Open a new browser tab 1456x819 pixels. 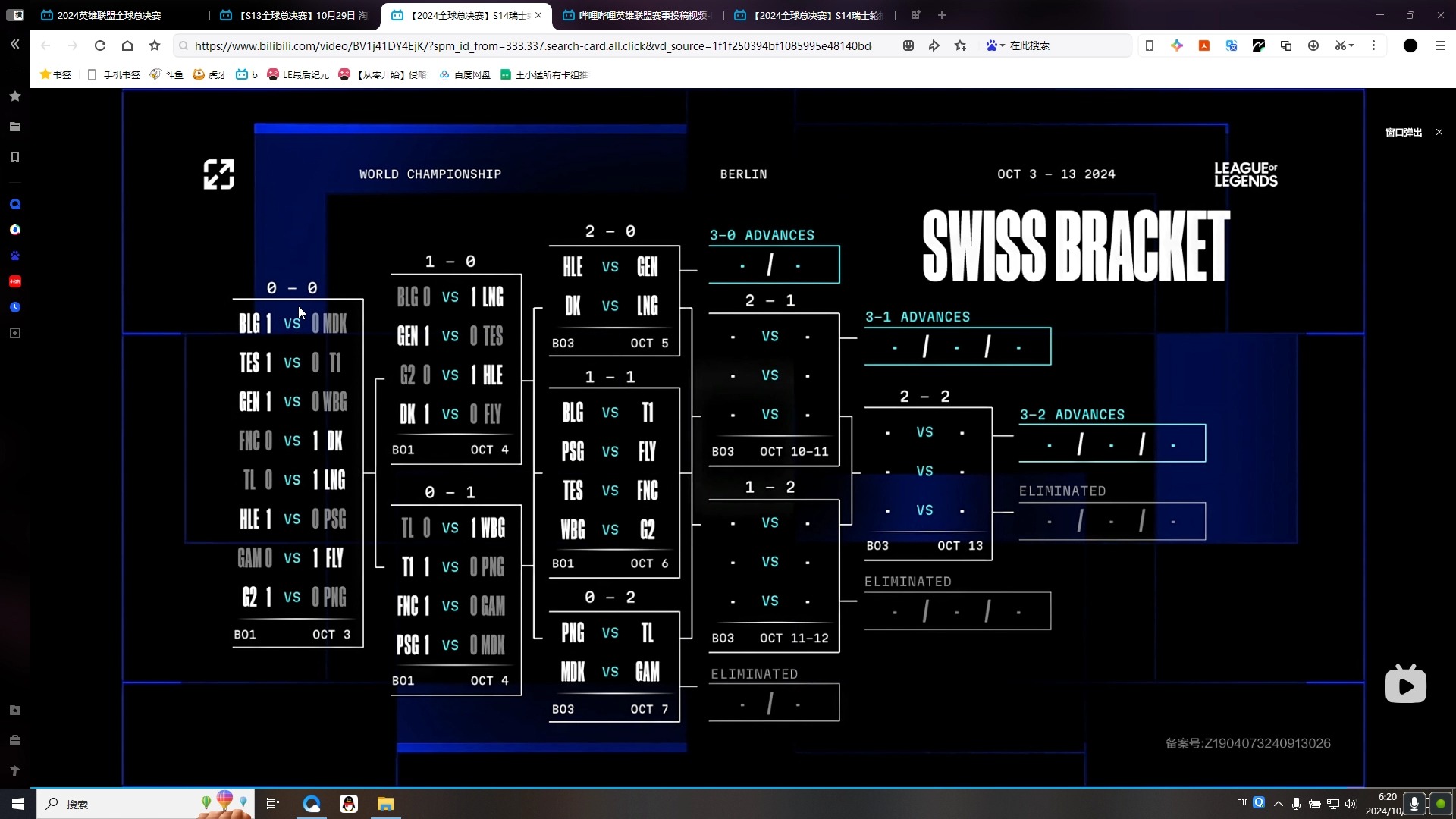coord(942,15)
